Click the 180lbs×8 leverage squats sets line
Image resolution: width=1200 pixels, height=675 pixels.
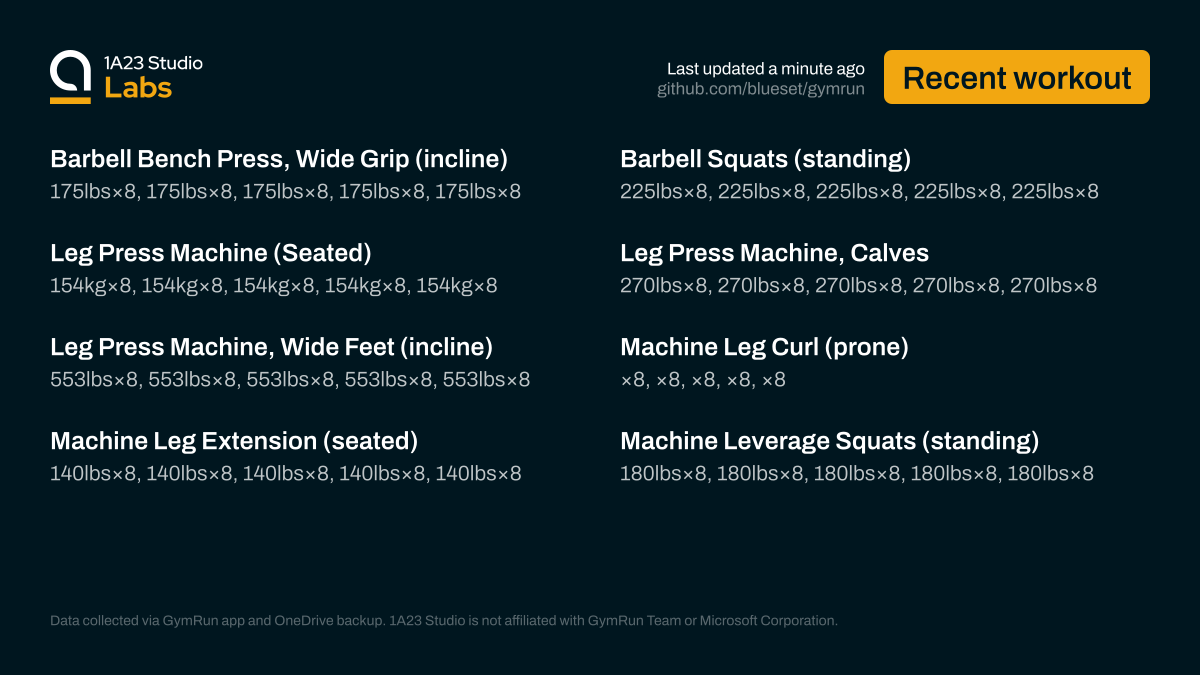[x=857, y=473]
